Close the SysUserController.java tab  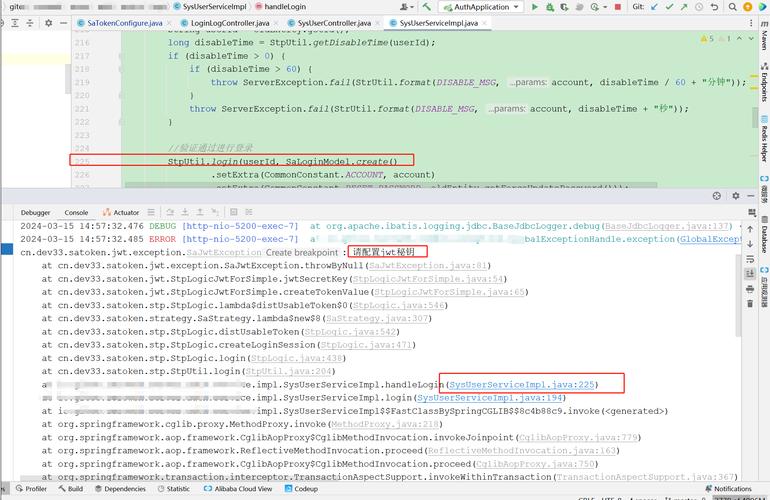tap(377, 22)
